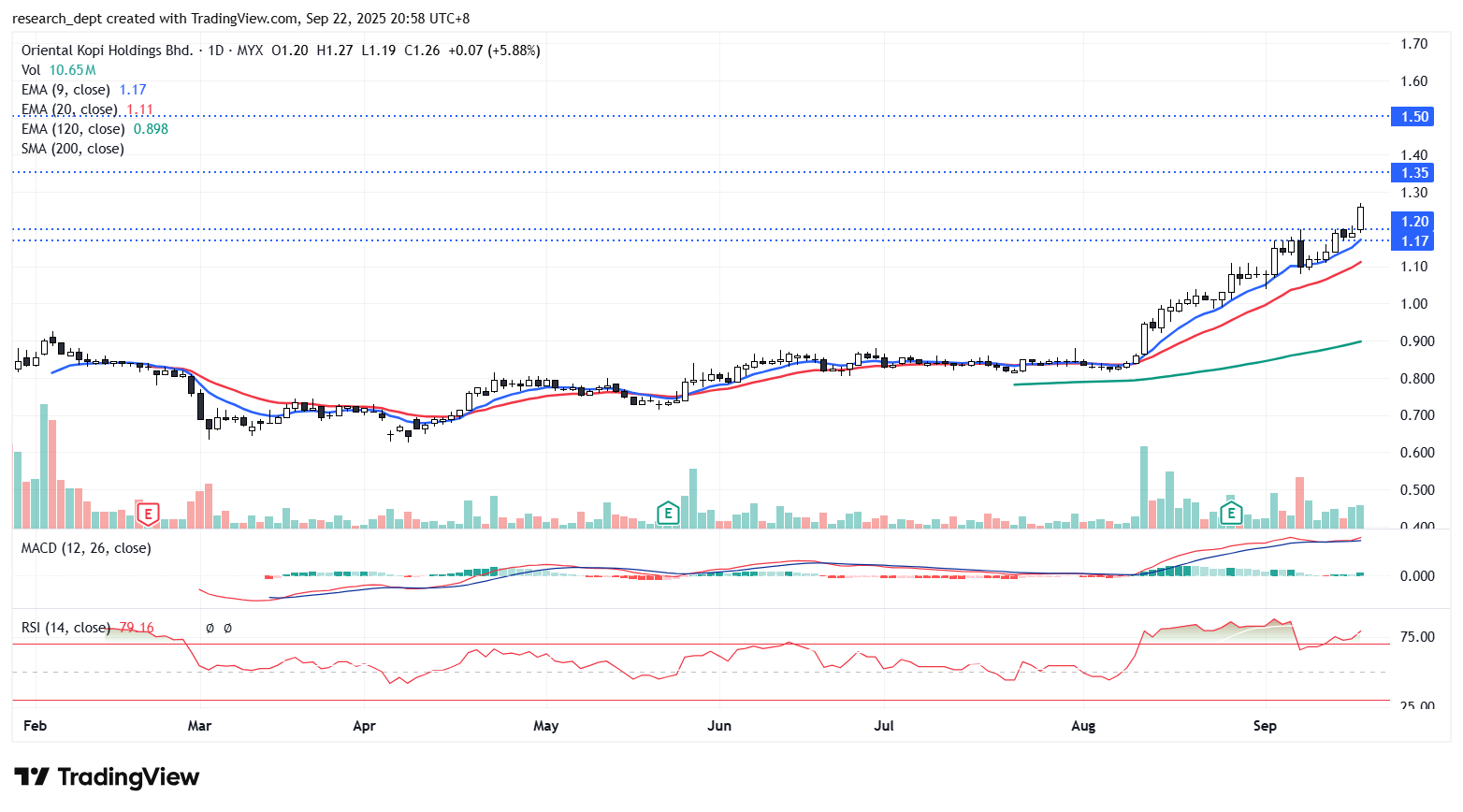1463x812 pixels.
Task: Click the green earnings marker in late August
Action: click(x=1231, y=513)
